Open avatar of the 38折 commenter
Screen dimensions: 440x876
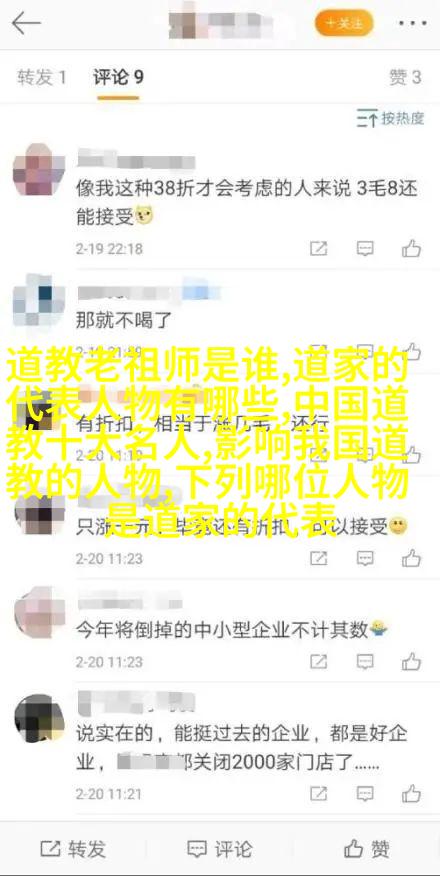[x=39, y=170]
